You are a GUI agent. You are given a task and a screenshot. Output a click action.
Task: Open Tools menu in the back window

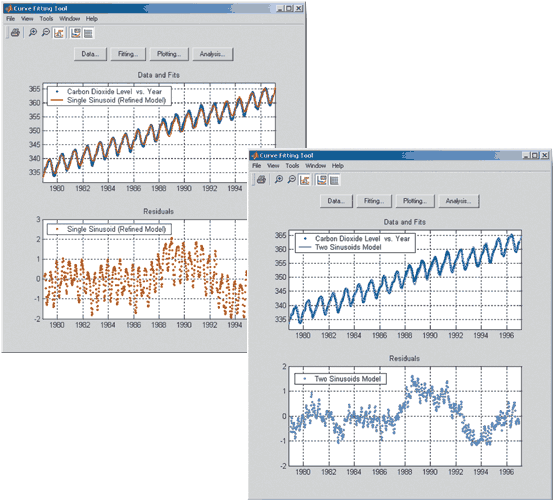(x=46, y=19)
